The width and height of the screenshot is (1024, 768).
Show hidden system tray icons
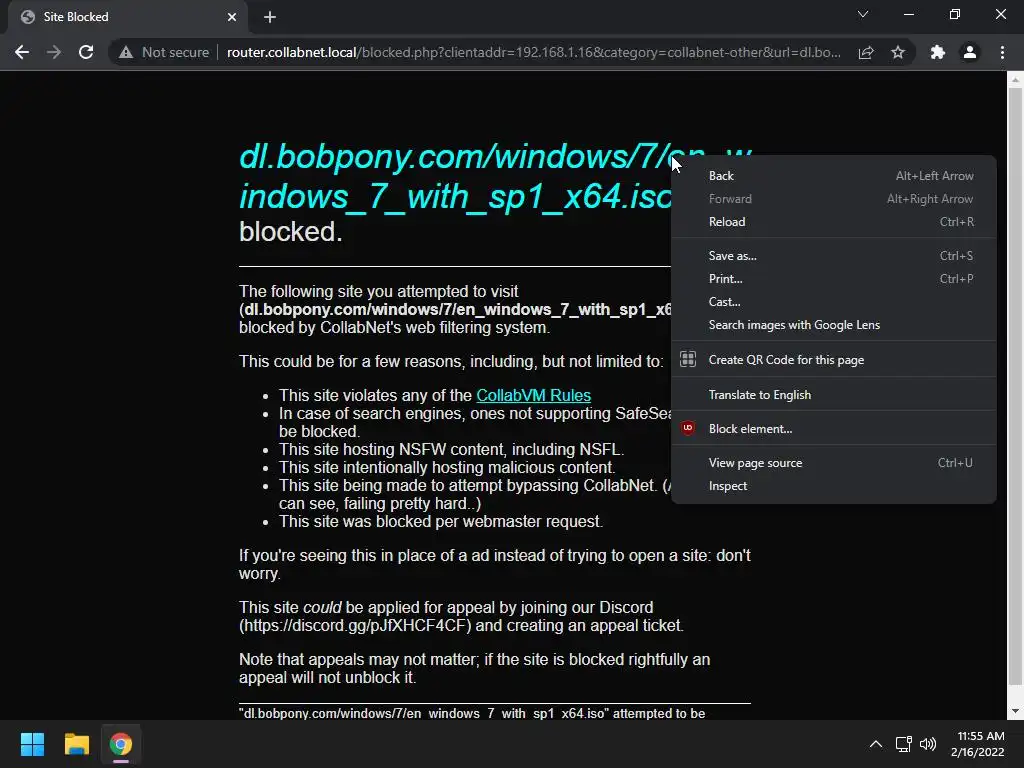pos(876,744)
